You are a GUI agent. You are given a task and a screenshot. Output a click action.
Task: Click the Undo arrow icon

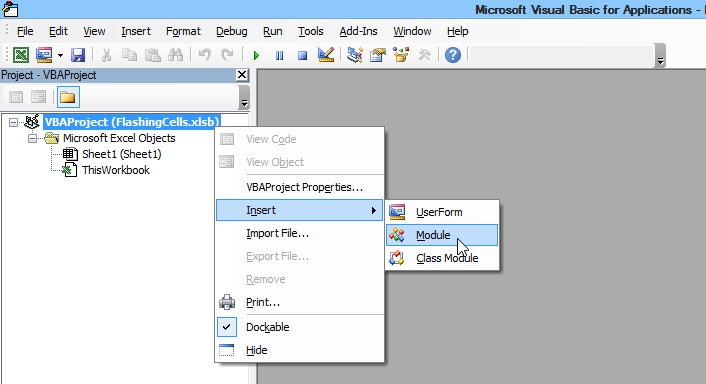tap(205, 55)
